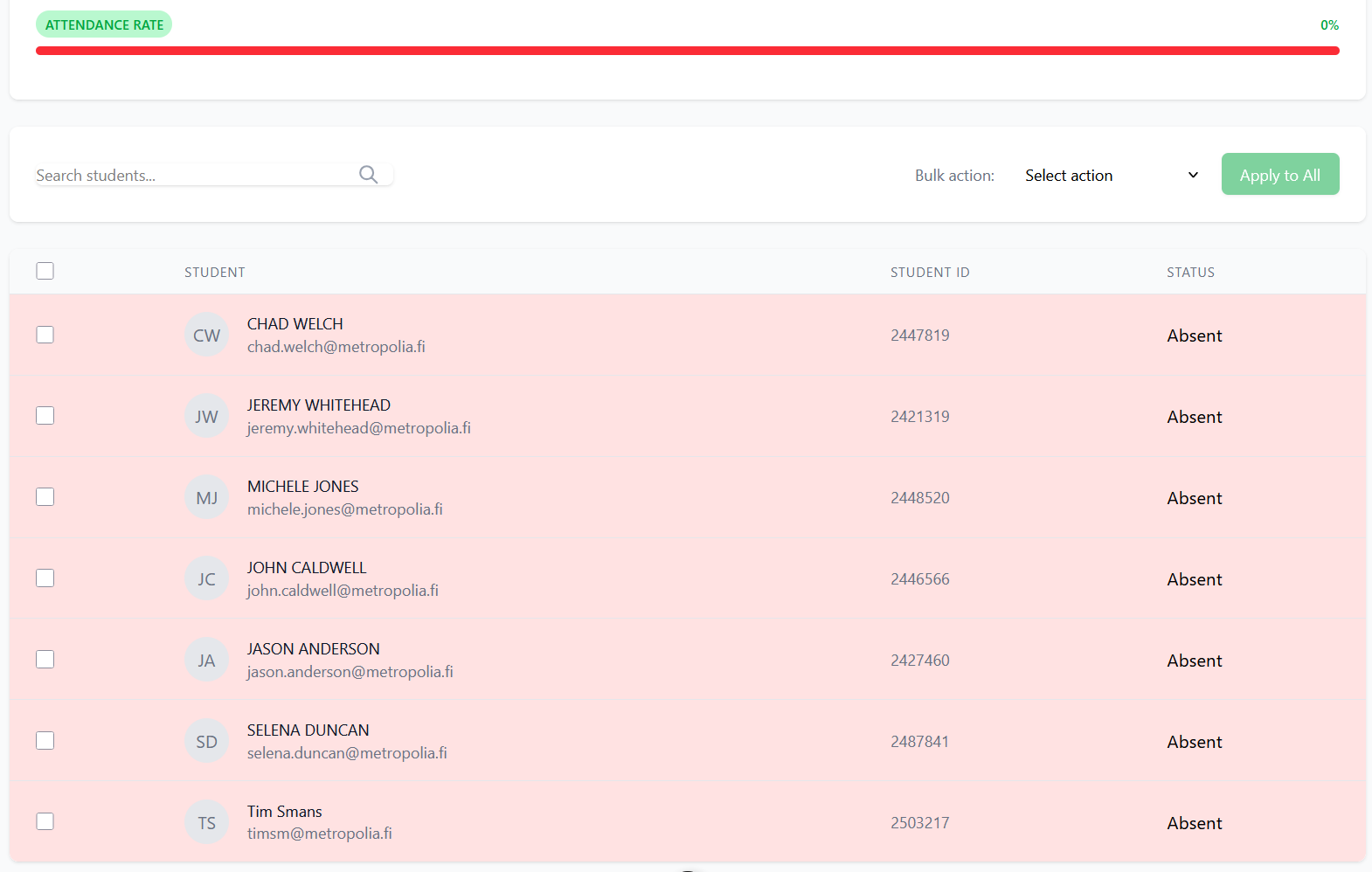Click email selena.duncan@metropolia.fi
The width and height of the screenshot is (1372, 872).
click(x=347, y=753)
